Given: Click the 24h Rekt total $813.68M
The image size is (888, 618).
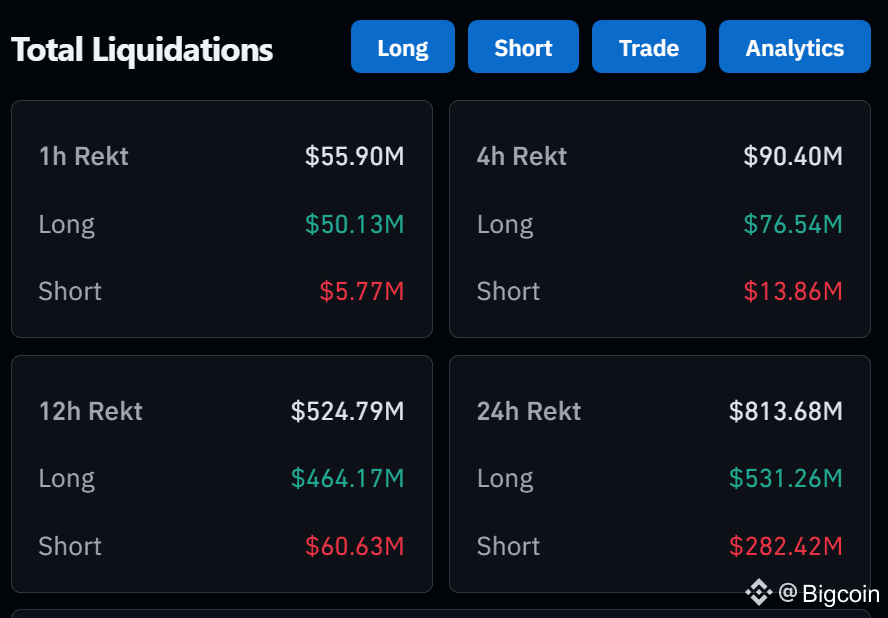Looking at the screenshot, I should coord(786,411).
